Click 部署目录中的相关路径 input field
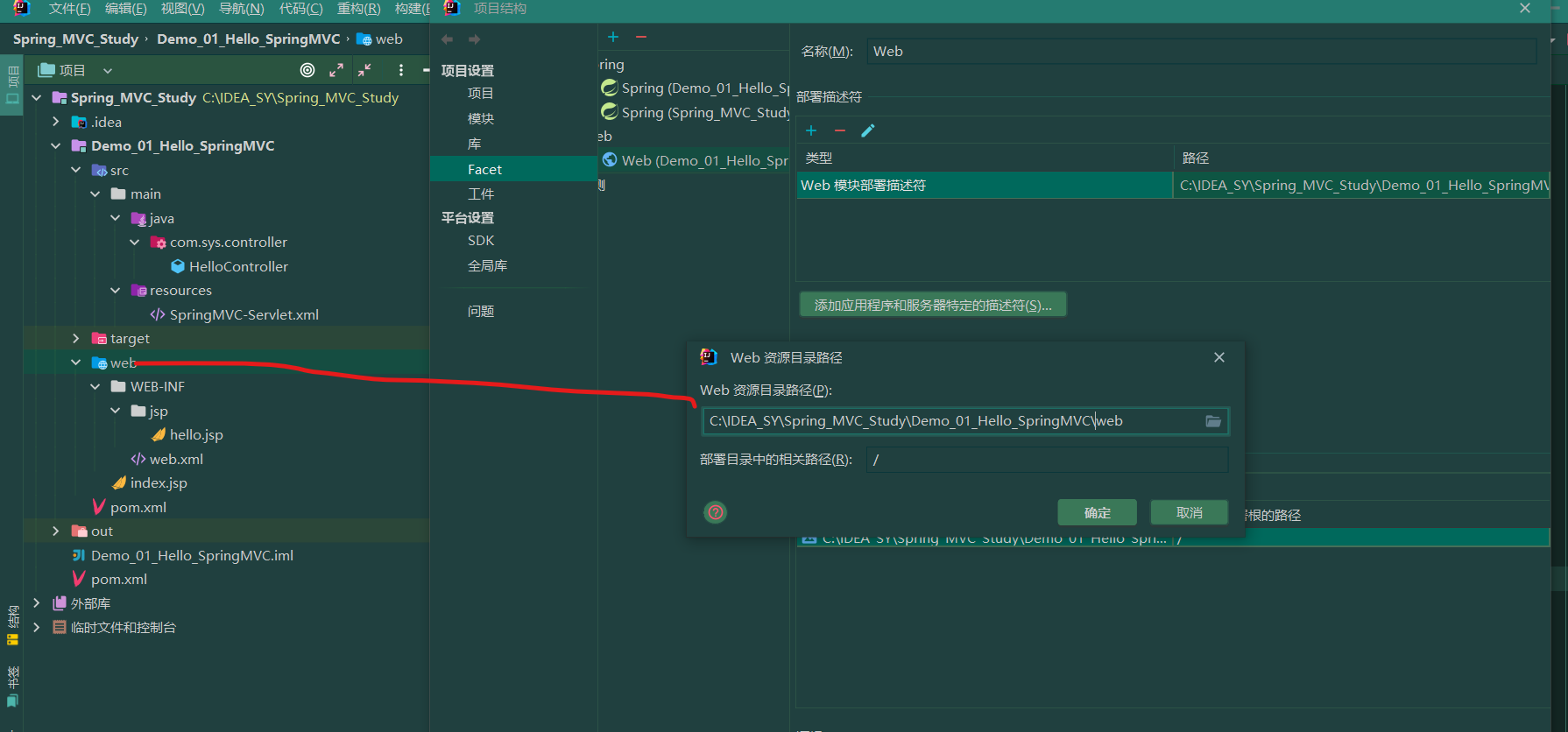1568x732 pixels. coord(1048,460)
